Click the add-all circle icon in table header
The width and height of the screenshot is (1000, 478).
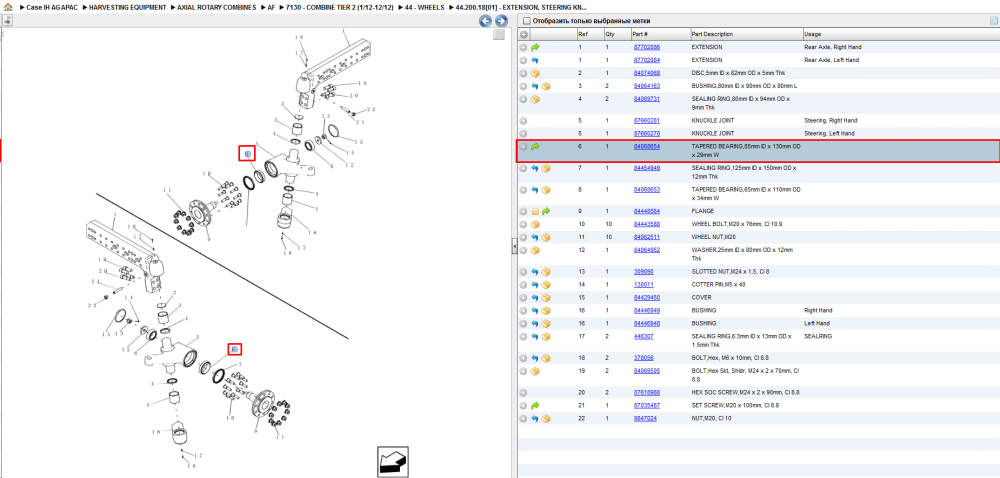[x=524, y=34]
